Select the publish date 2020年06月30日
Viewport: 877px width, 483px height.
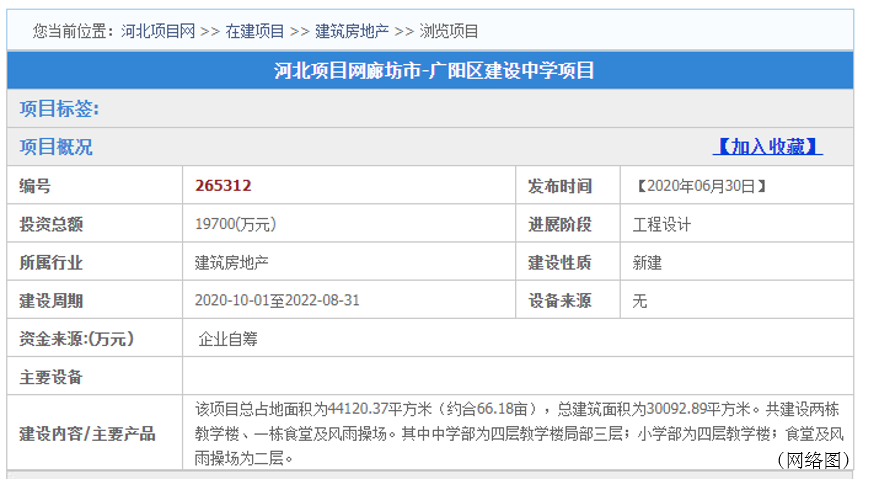(x=702, y=186)
